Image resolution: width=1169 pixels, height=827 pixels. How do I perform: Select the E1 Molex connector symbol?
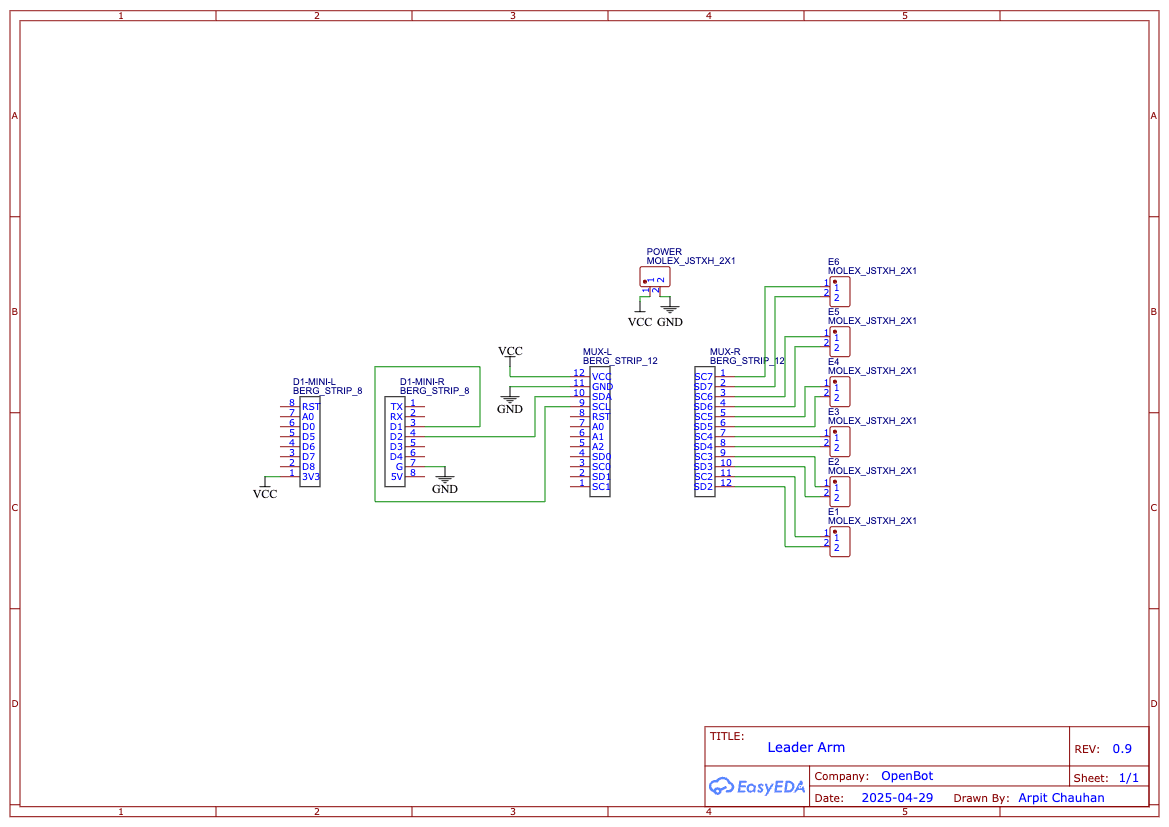point(839,541)
